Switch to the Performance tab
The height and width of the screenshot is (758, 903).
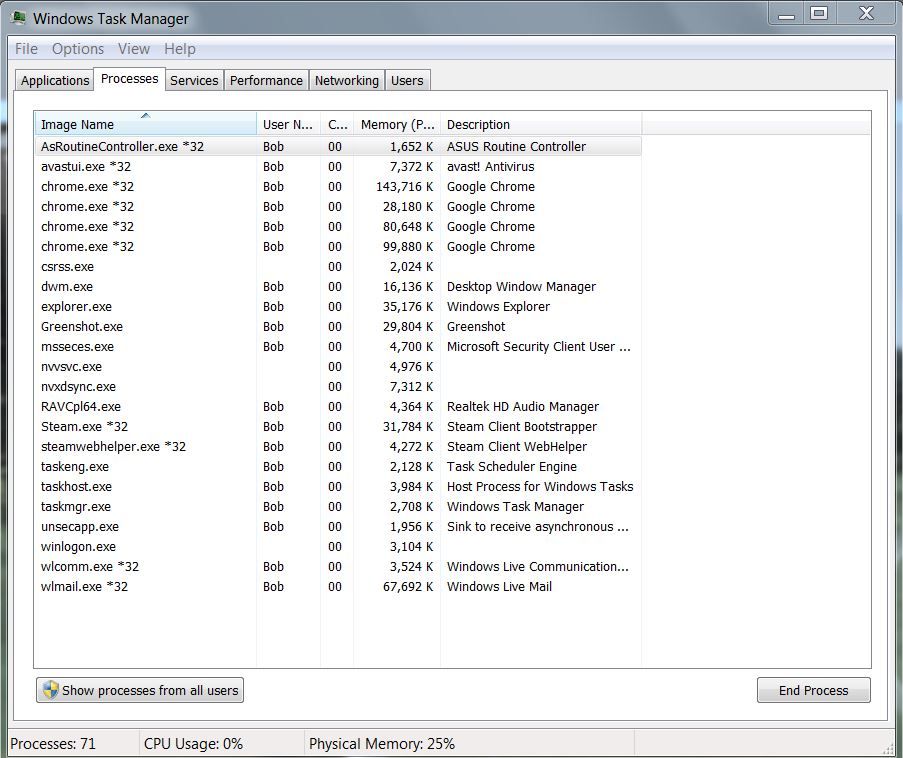(x=266, y=80)
